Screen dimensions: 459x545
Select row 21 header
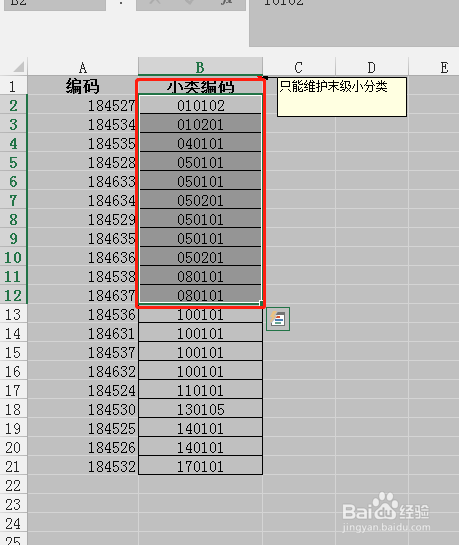13,466
